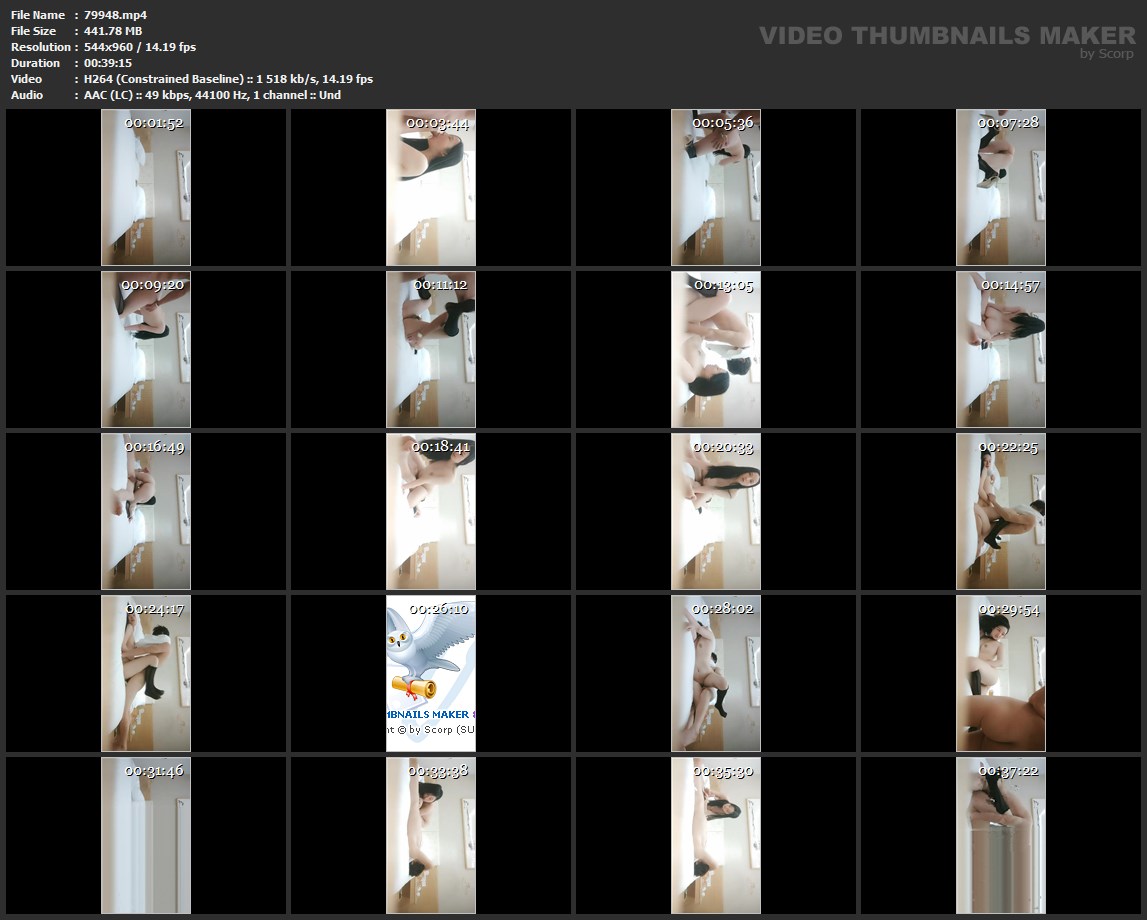The image size is (1147, 920).
Task: Select the thumbnail at 00:31:46
Action: click(146, 835)
